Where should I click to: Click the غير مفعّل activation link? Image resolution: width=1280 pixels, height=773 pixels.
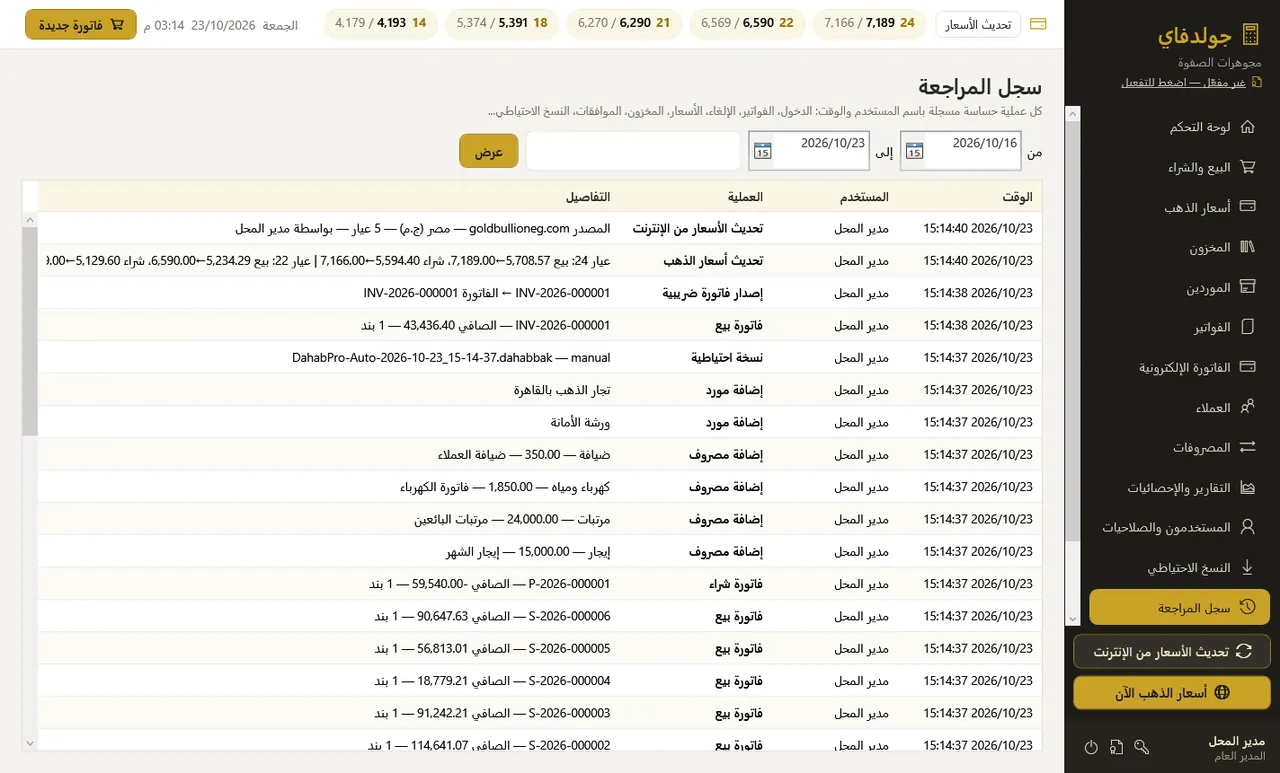click(x=1184, y=82)
